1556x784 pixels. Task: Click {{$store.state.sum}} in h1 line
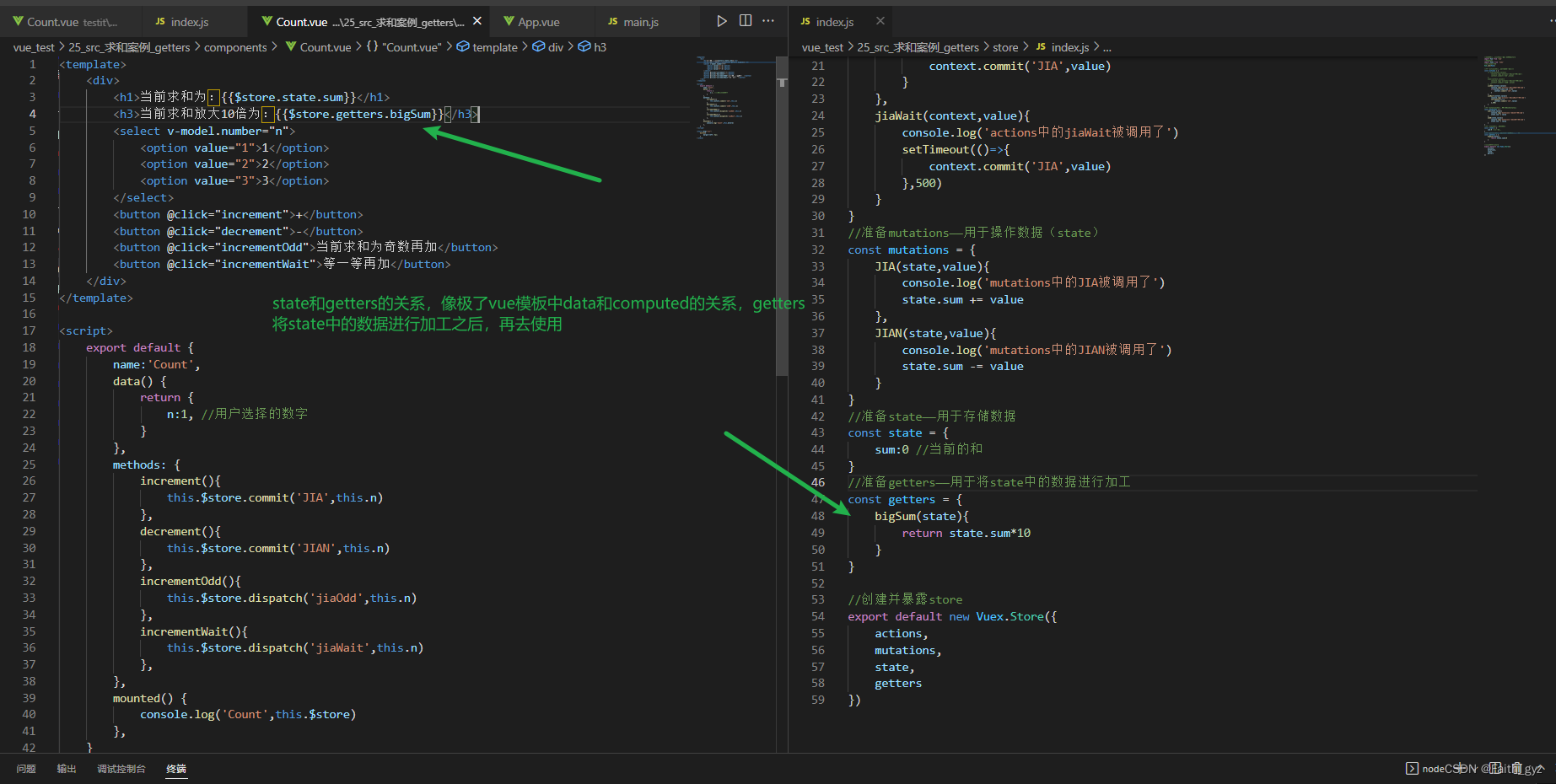pos(288,97)
